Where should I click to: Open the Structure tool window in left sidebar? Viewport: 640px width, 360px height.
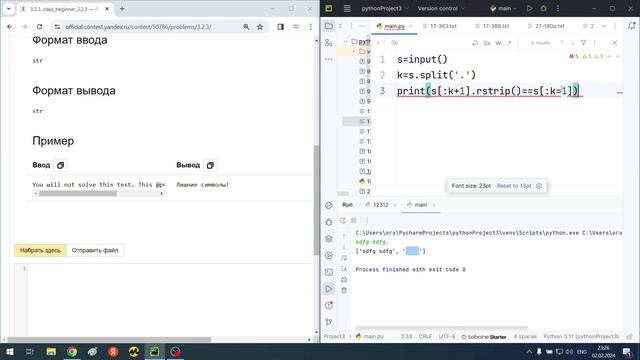point(329,42)
